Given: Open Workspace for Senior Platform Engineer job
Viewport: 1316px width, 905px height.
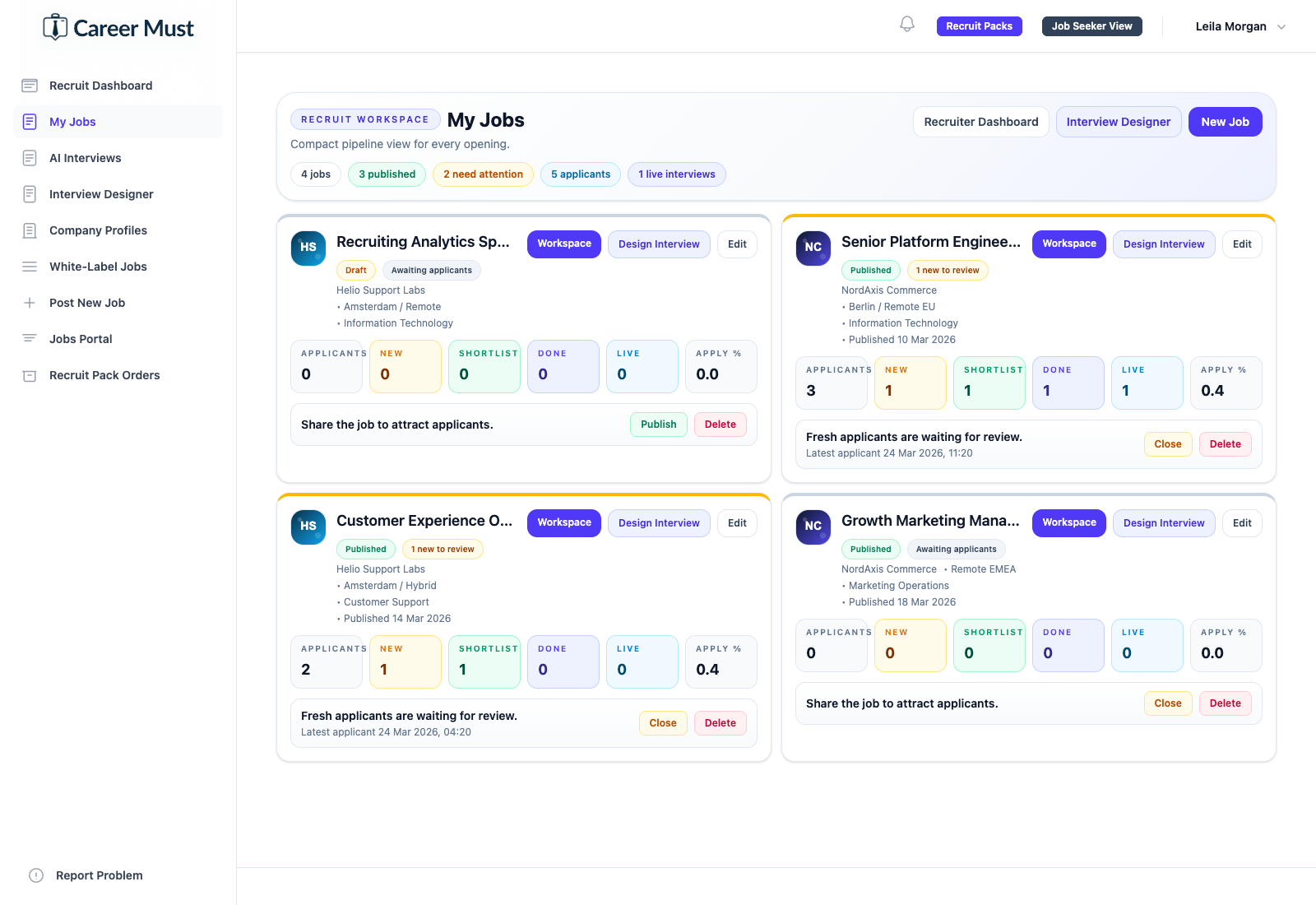Looking at the screenshot, I should [x=1068, y=244].
